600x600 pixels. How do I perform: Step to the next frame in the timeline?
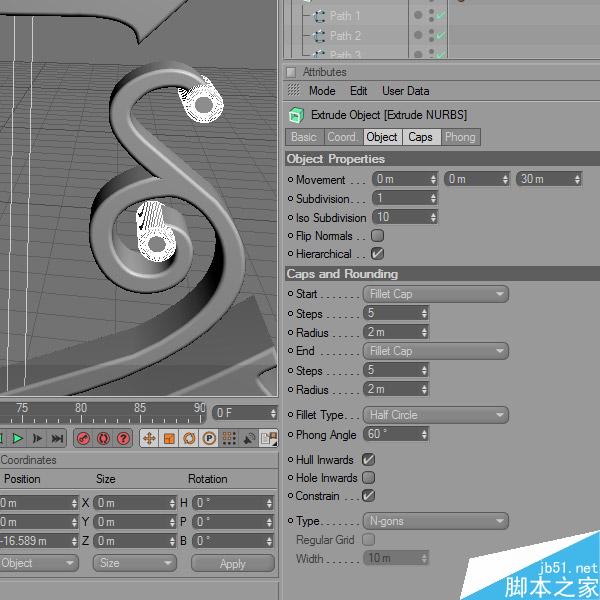pos(38,439)
